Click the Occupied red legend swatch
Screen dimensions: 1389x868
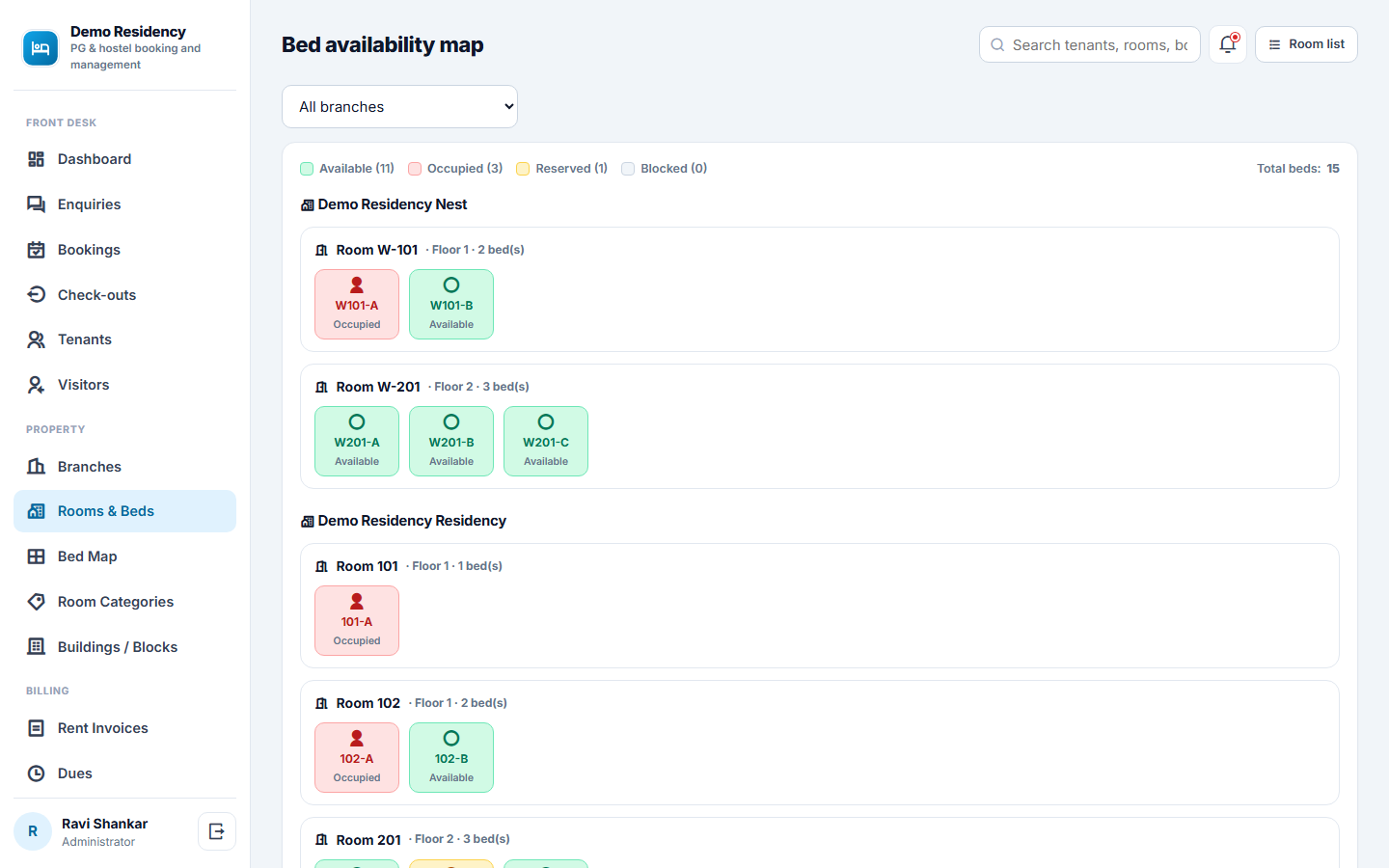(x=415, y=169)
